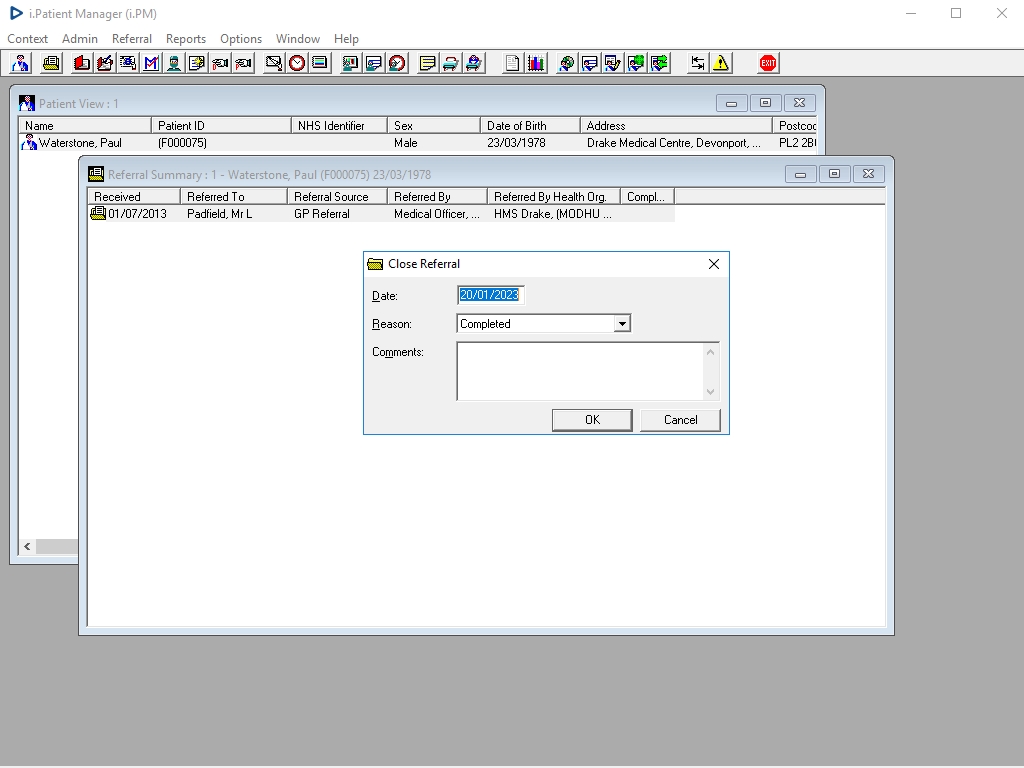
Task: Open the Help menu
Action: 346,39
